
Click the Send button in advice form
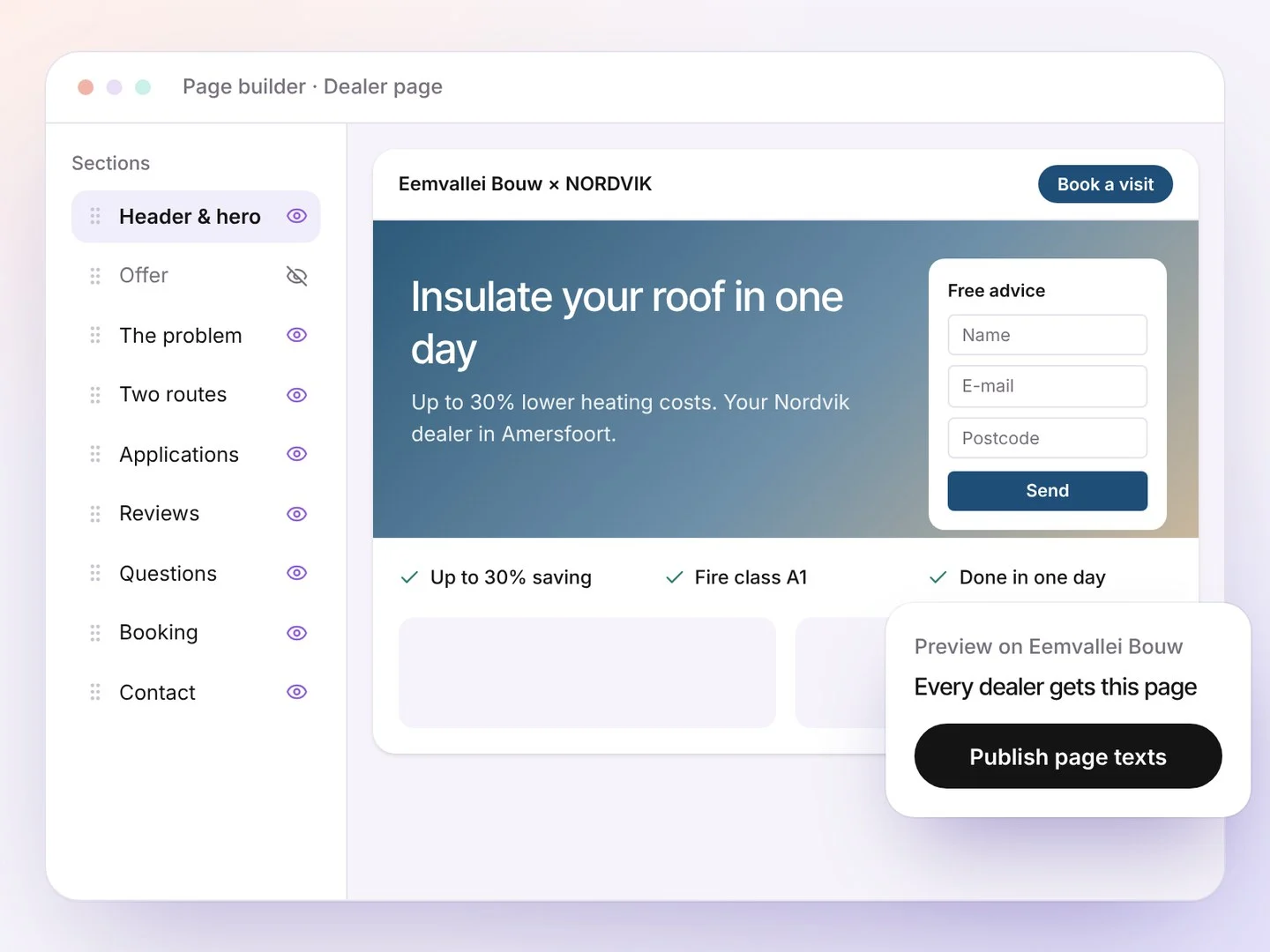pos(1048,491)
